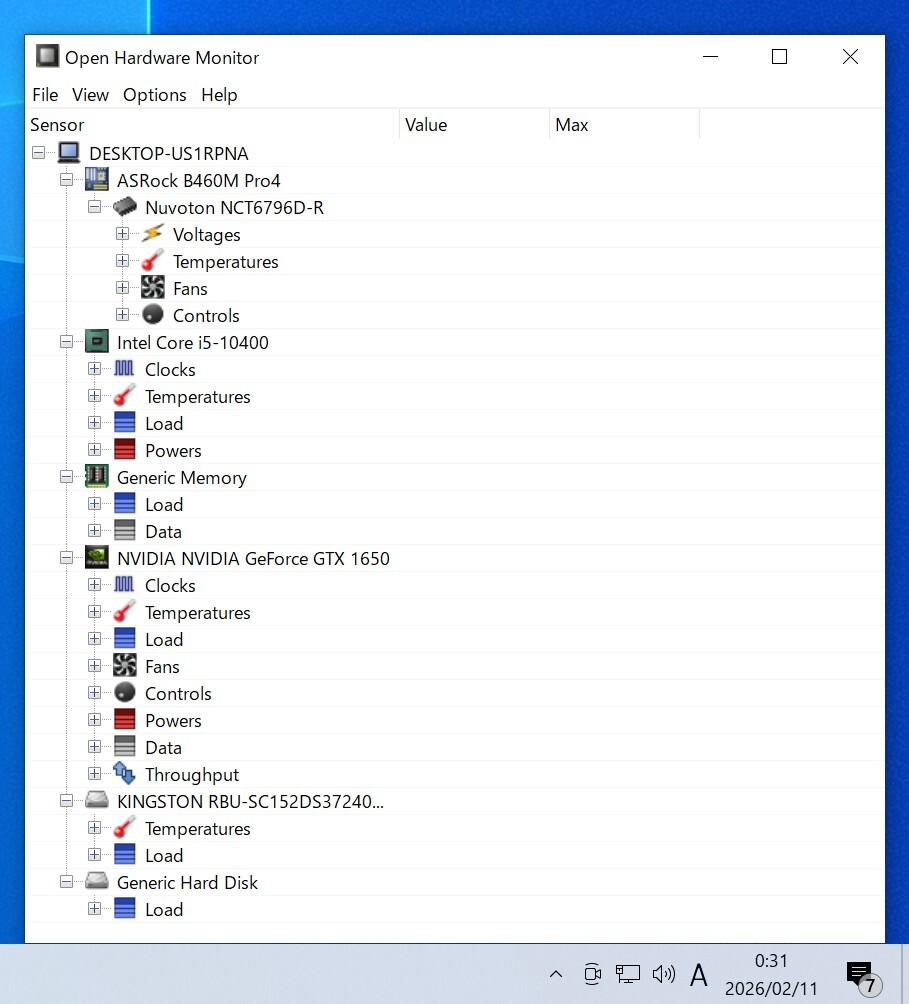Open the File menu
The image size is (909, 1004).
pyautogui.click(x=45, y=95)
